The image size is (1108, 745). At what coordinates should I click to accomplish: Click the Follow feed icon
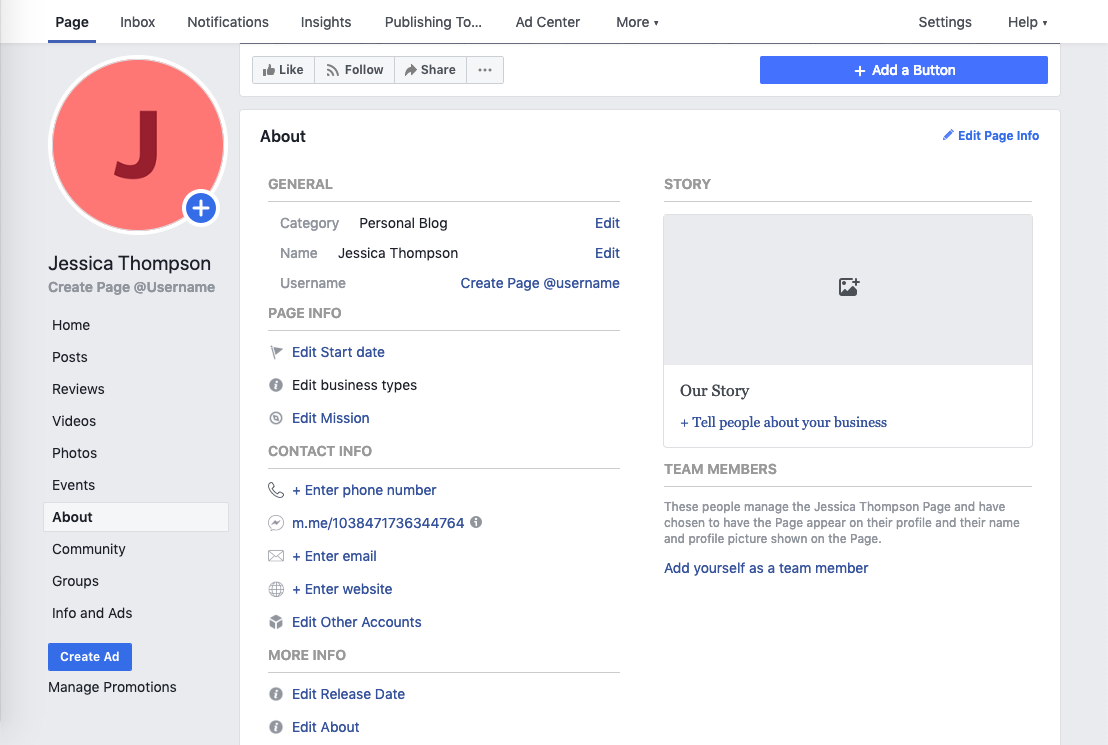pyautogui.click(x=332, y=70)
